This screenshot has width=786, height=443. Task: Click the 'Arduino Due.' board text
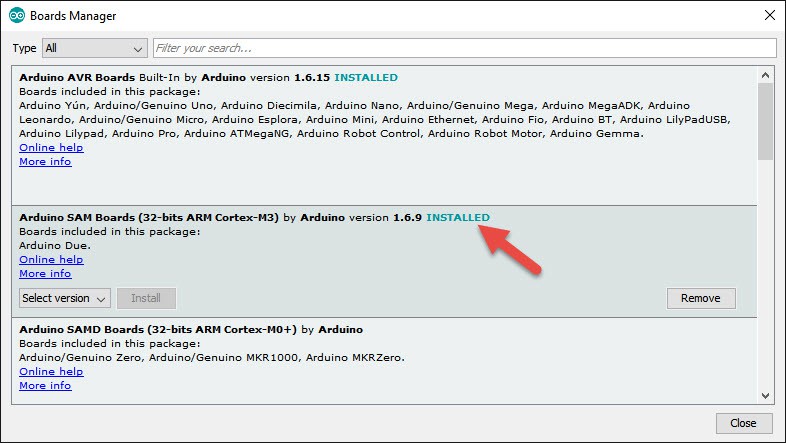point(55,246)
